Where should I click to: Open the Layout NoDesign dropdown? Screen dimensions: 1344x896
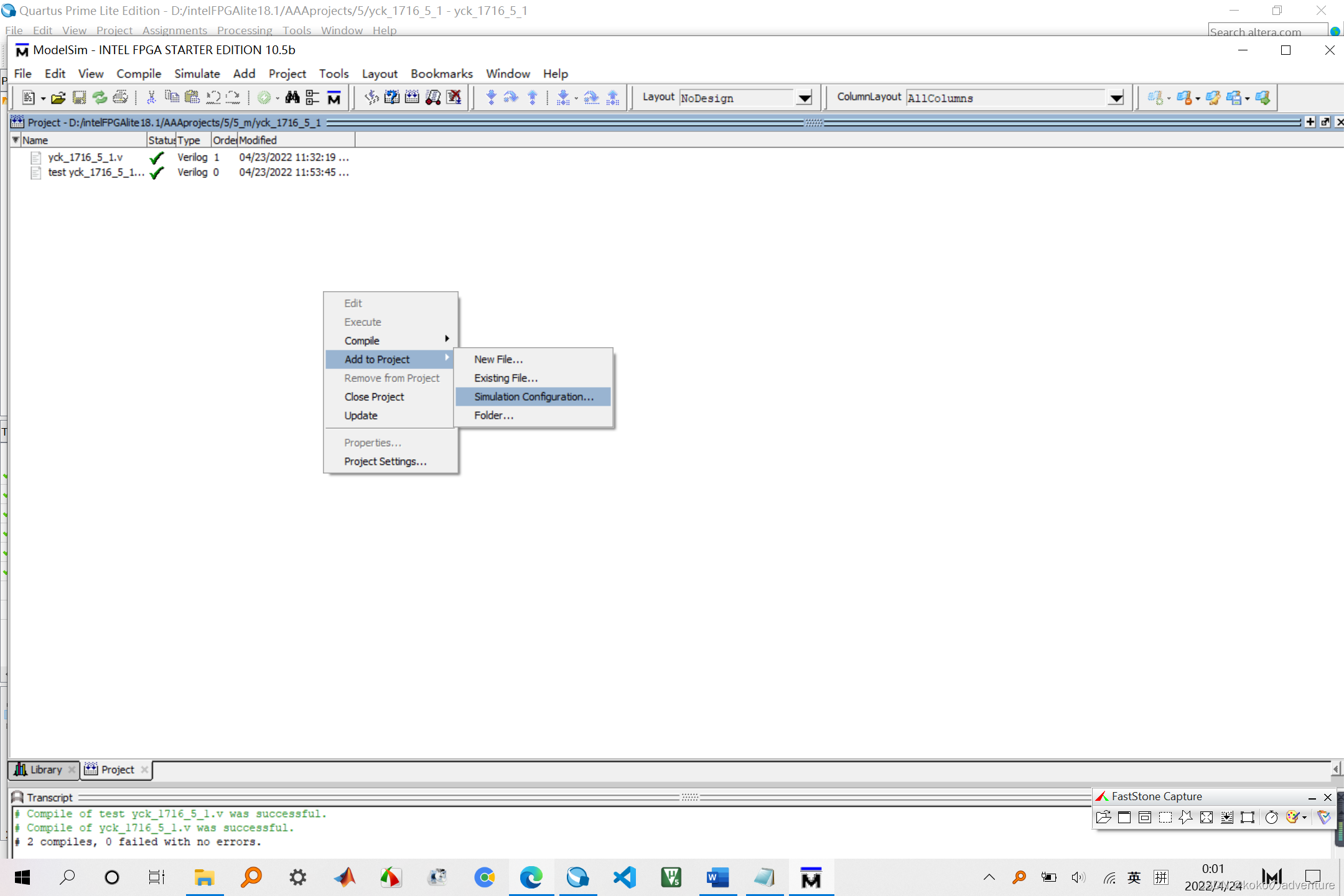(x=805, y=98)
